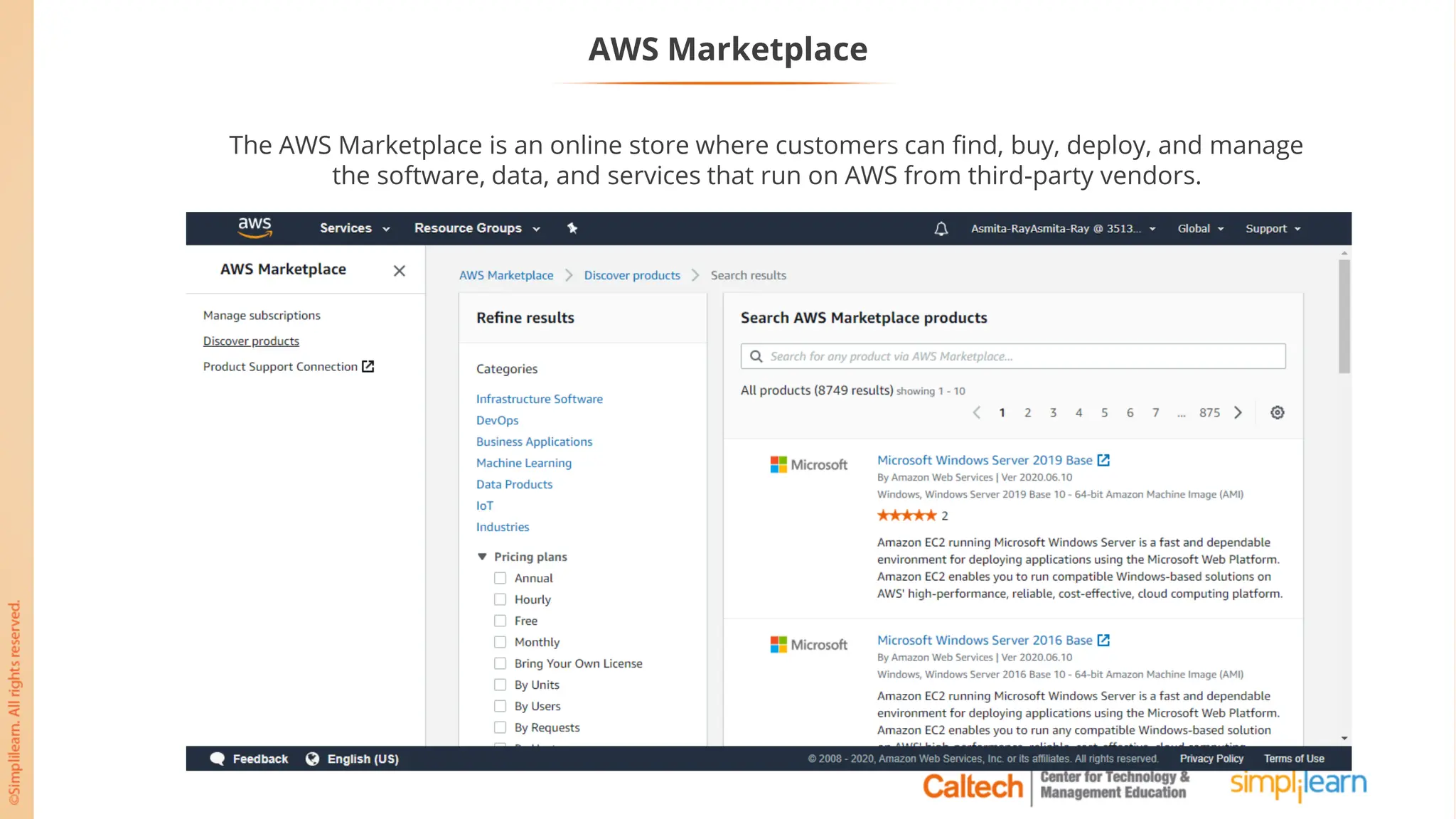Screen dimensions: 1456x819
Task: Click external-link icon beside Product Support Connection
Action: (x=368, y=366)
